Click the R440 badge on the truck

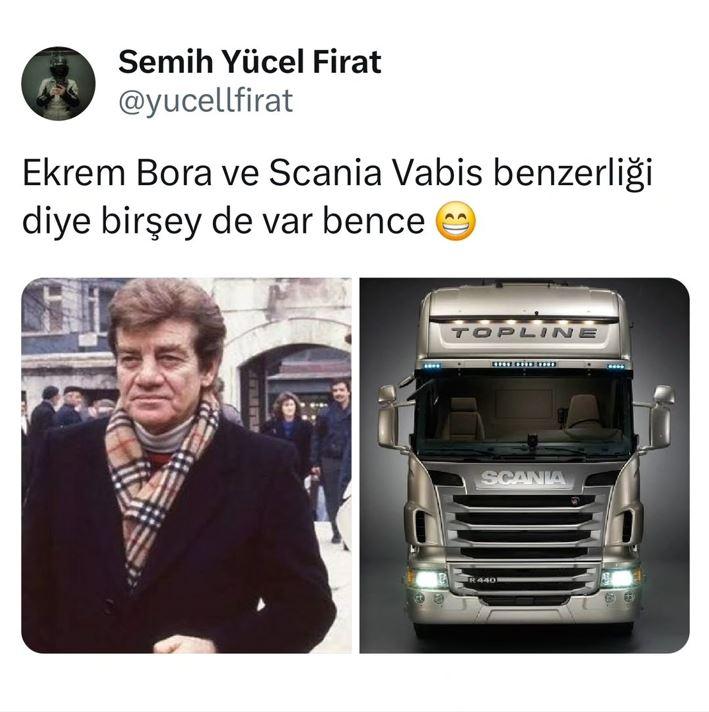pos(482,580)
